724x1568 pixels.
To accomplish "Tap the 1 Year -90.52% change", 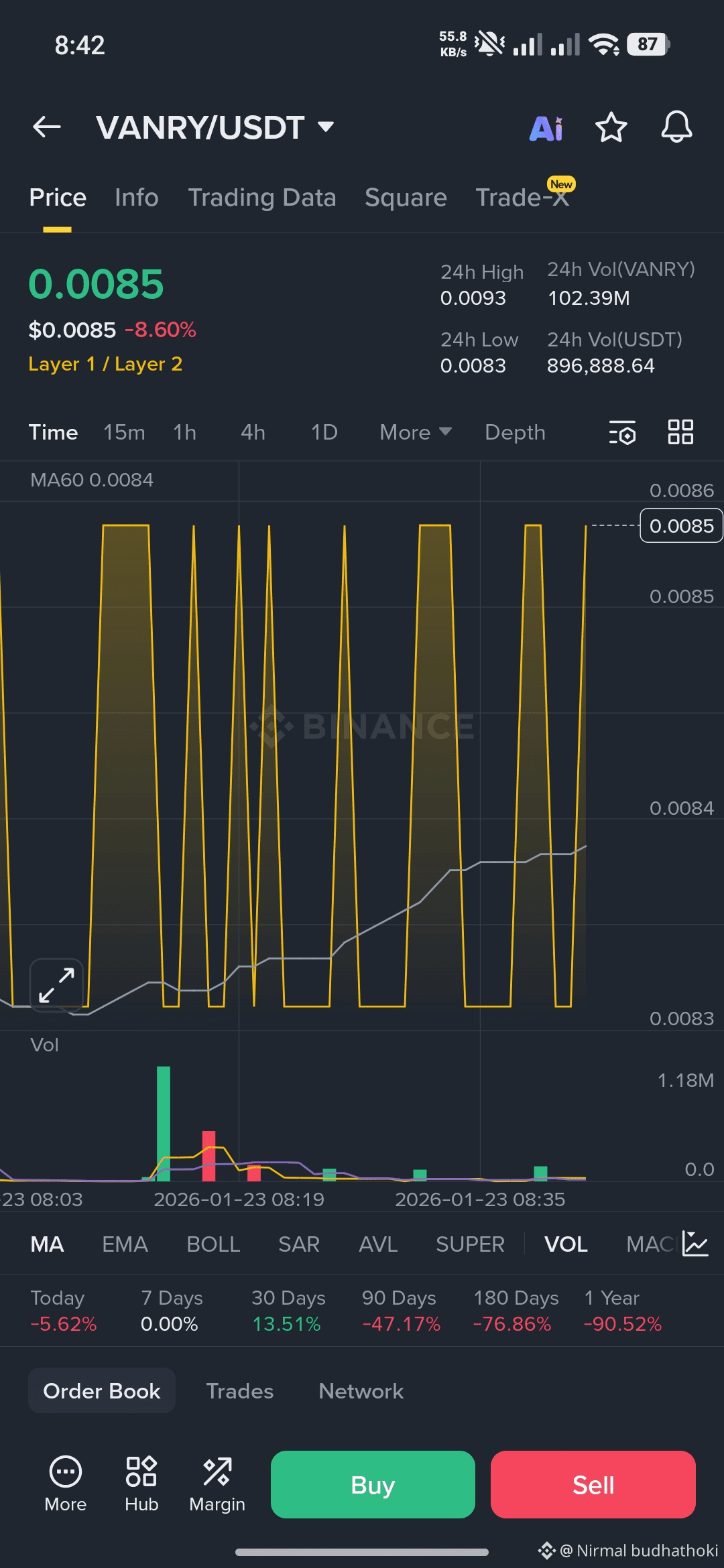I will 622,1311.
